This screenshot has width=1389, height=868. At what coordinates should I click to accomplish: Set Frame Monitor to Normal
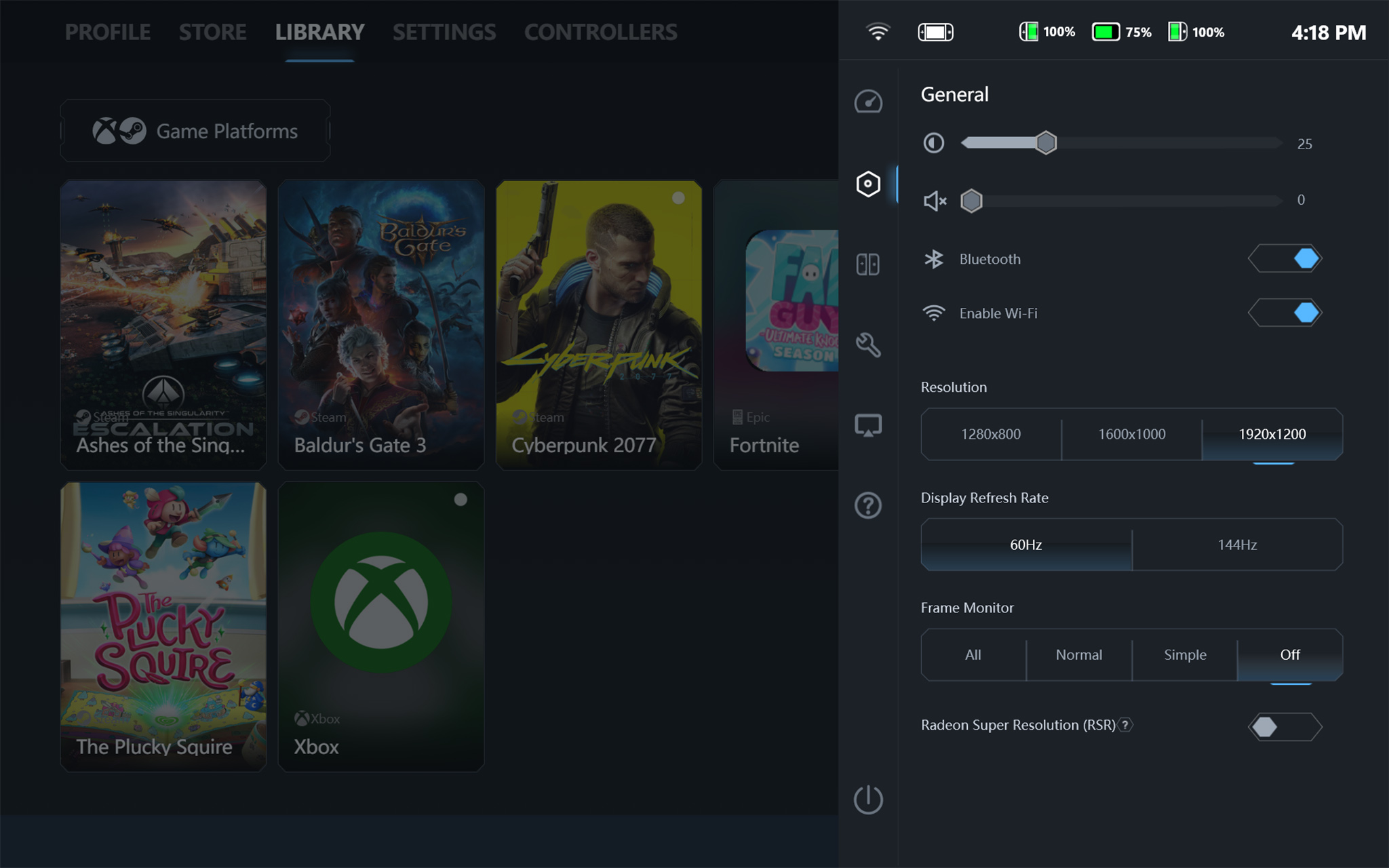[1078, 655]
